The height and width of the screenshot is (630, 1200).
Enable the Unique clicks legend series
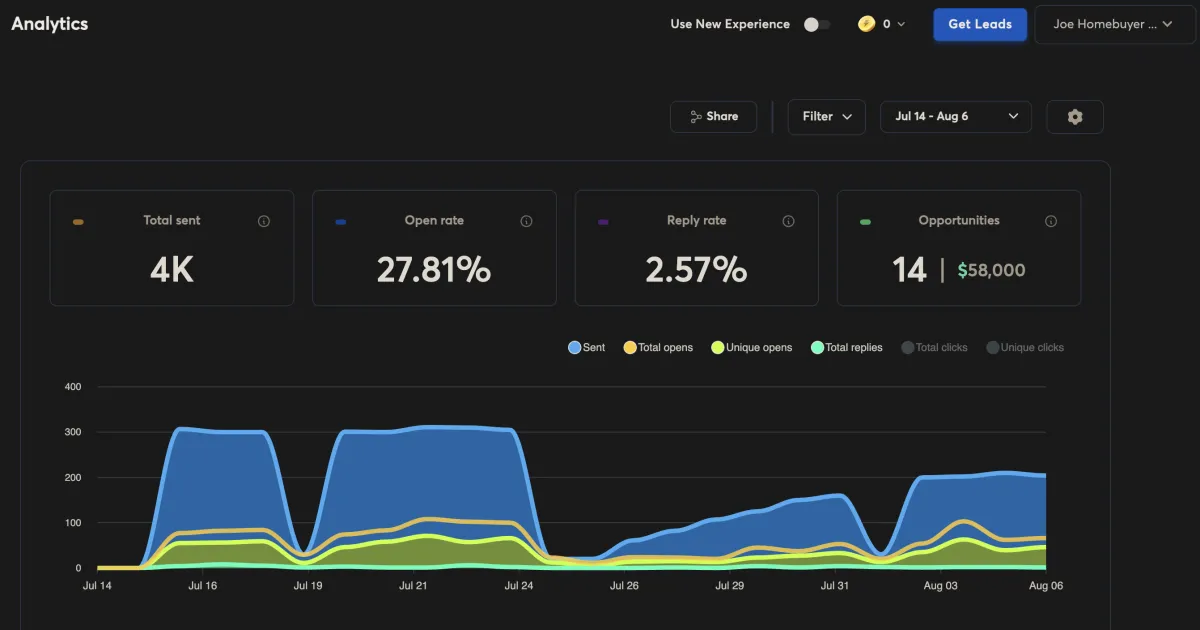1025,348
